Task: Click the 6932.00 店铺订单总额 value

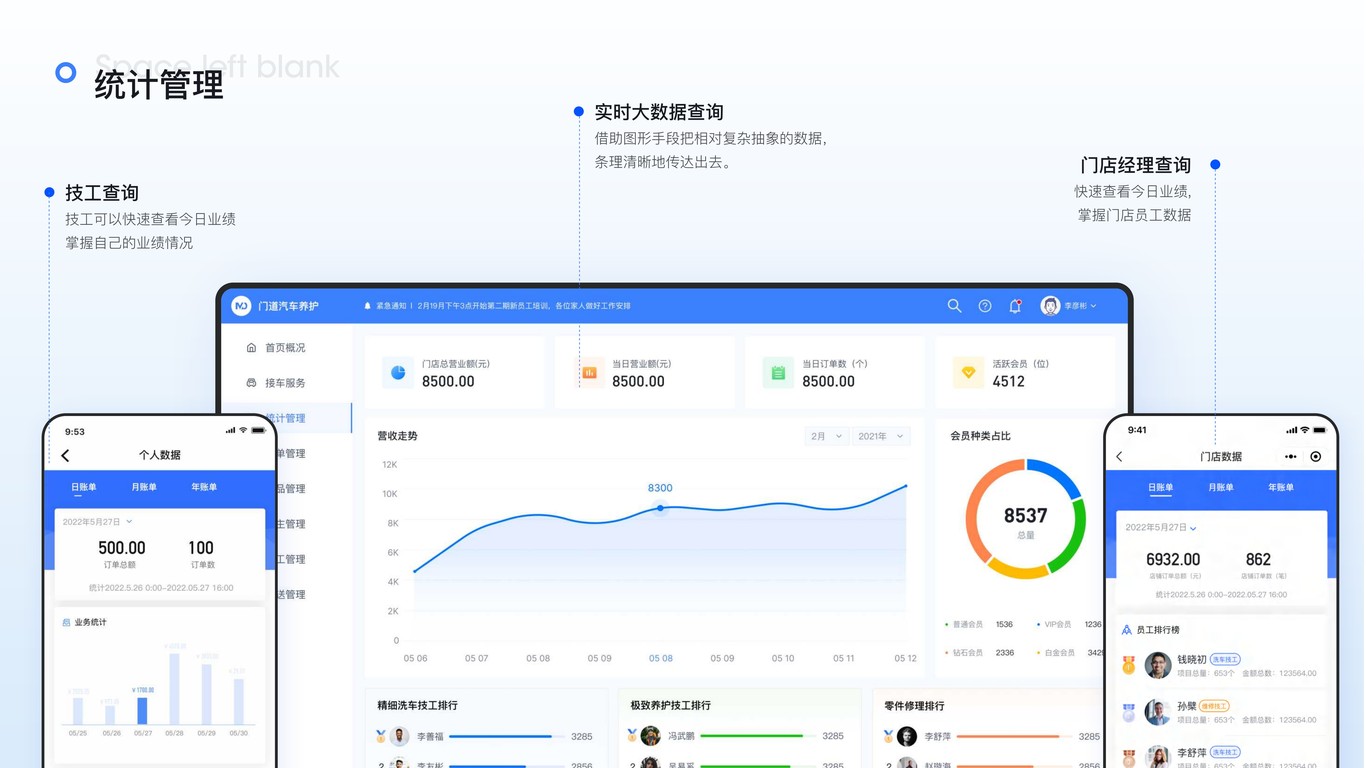Action: tap(1173, 560)
